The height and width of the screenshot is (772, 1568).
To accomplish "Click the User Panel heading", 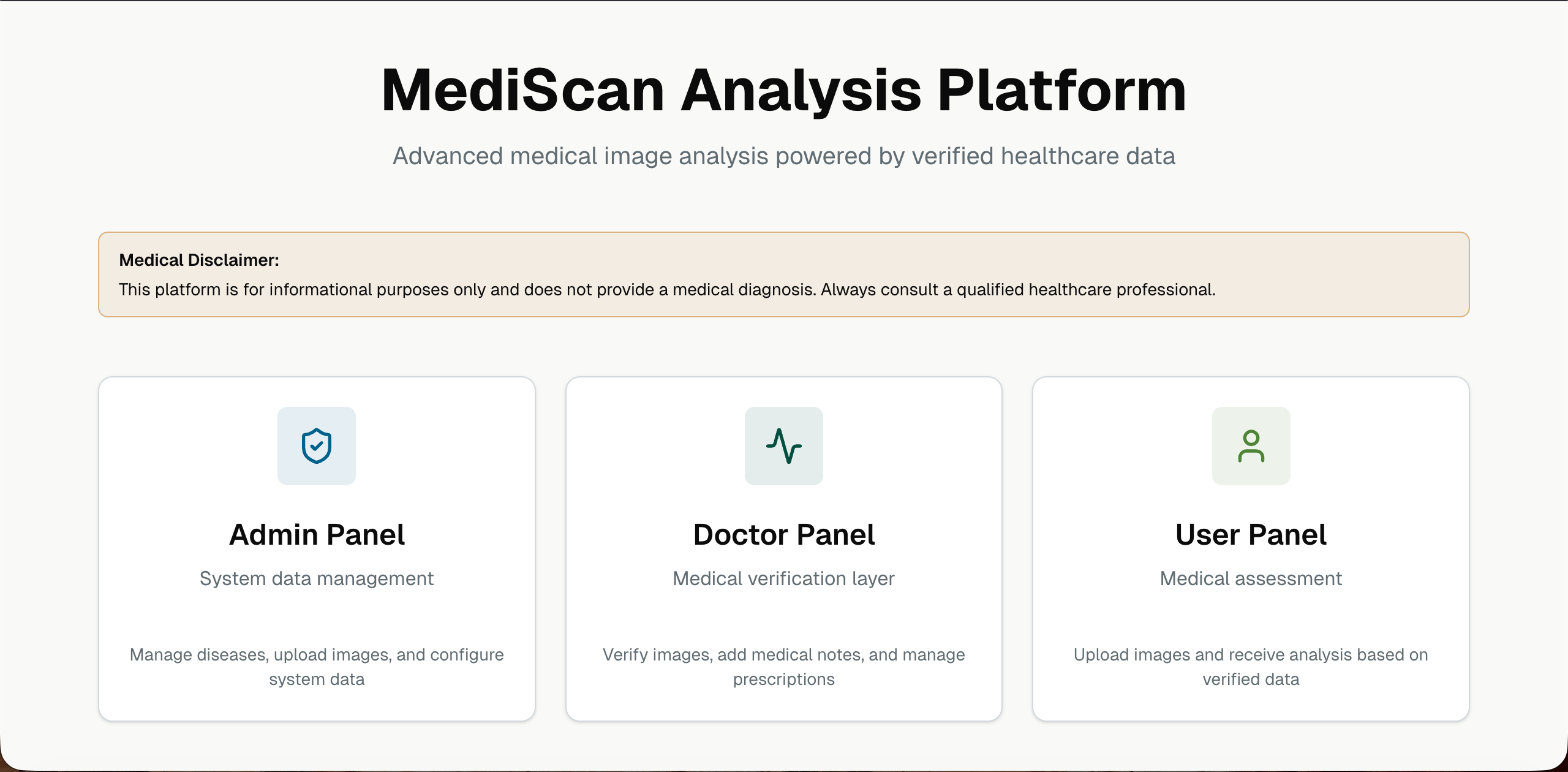I will click(x=1251, y=534).
